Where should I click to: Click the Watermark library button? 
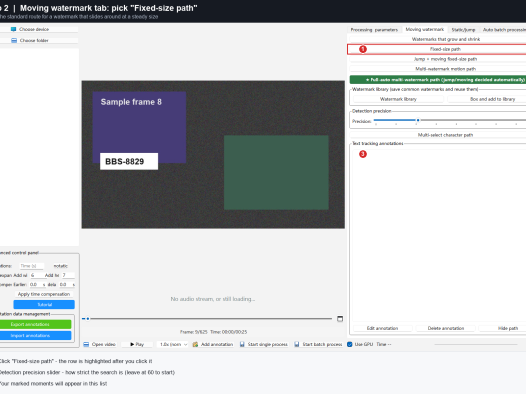click(398, 99)
